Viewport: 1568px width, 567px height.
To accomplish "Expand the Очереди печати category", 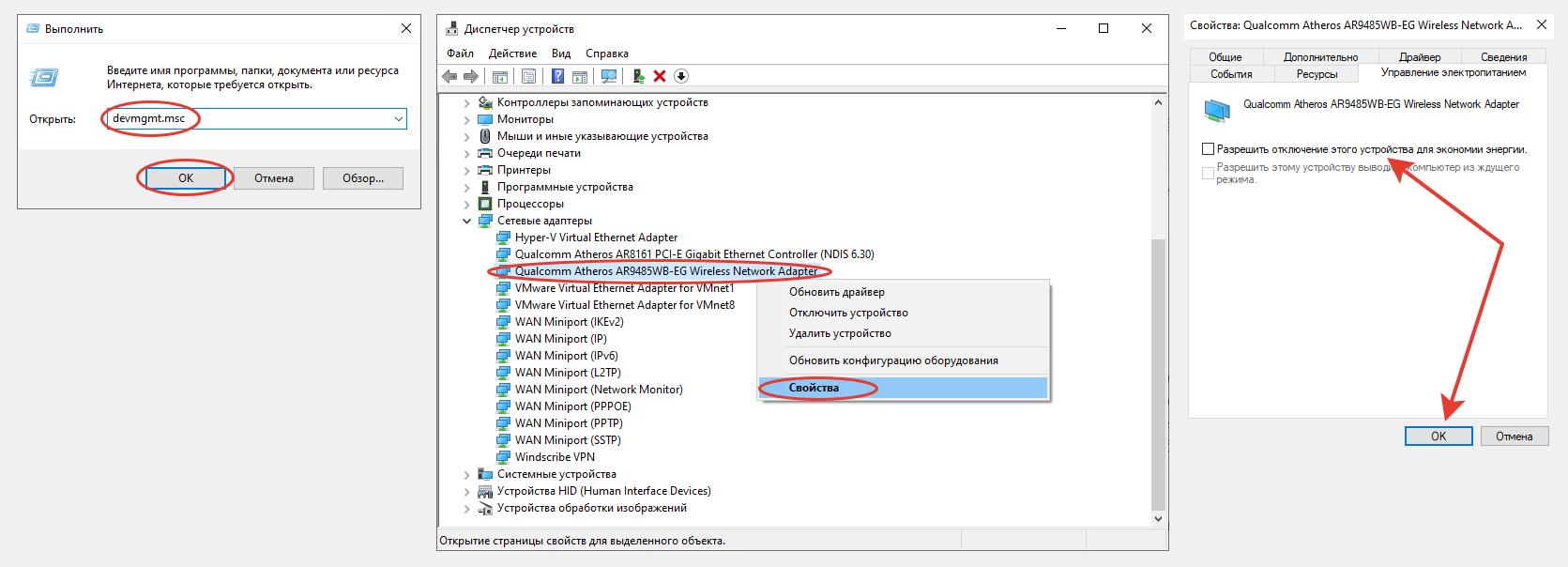I will (x=467, y=153).
